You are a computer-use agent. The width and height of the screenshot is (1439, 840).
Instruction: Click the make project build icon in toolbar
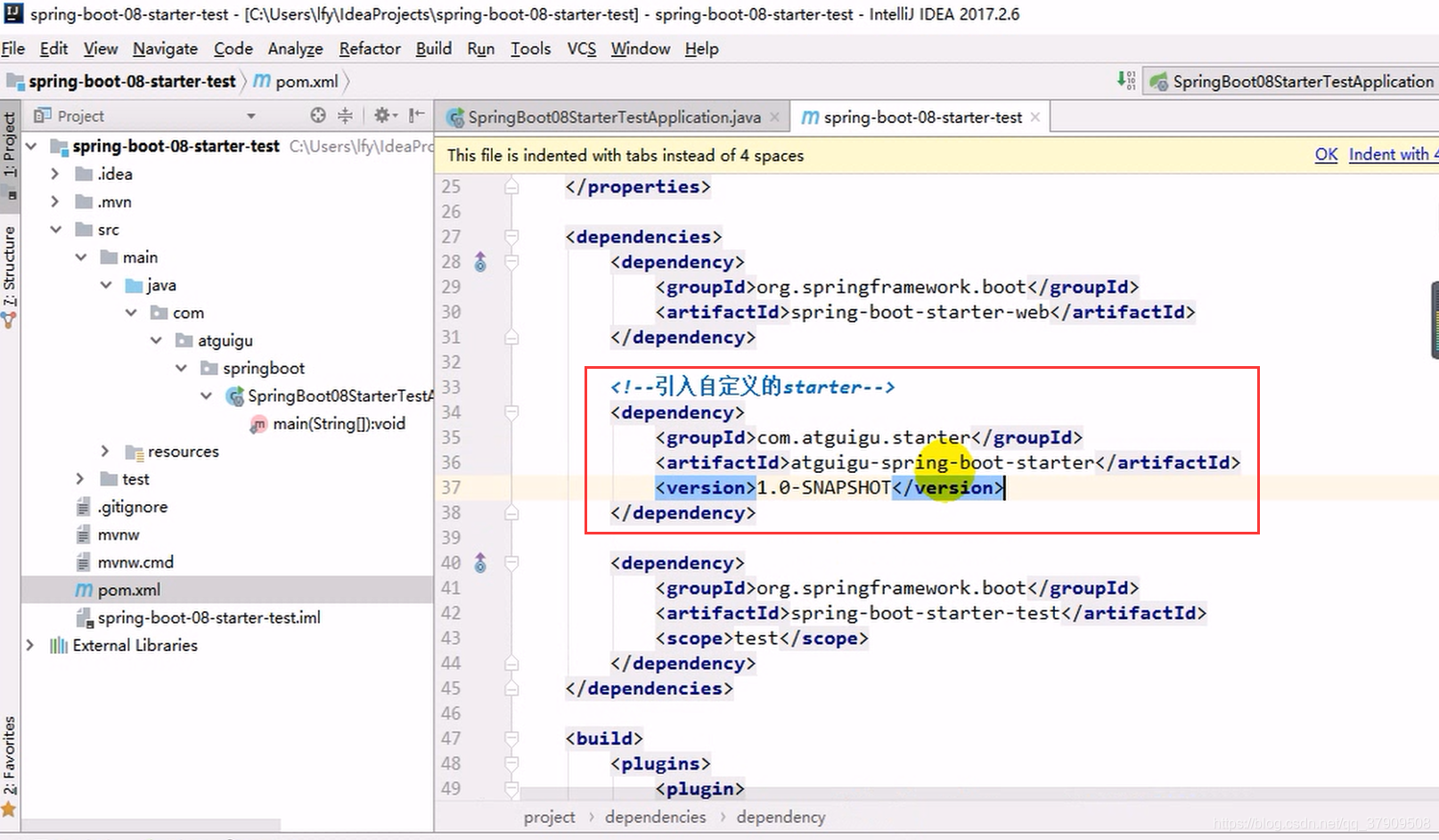click(x=1126, y=81)
